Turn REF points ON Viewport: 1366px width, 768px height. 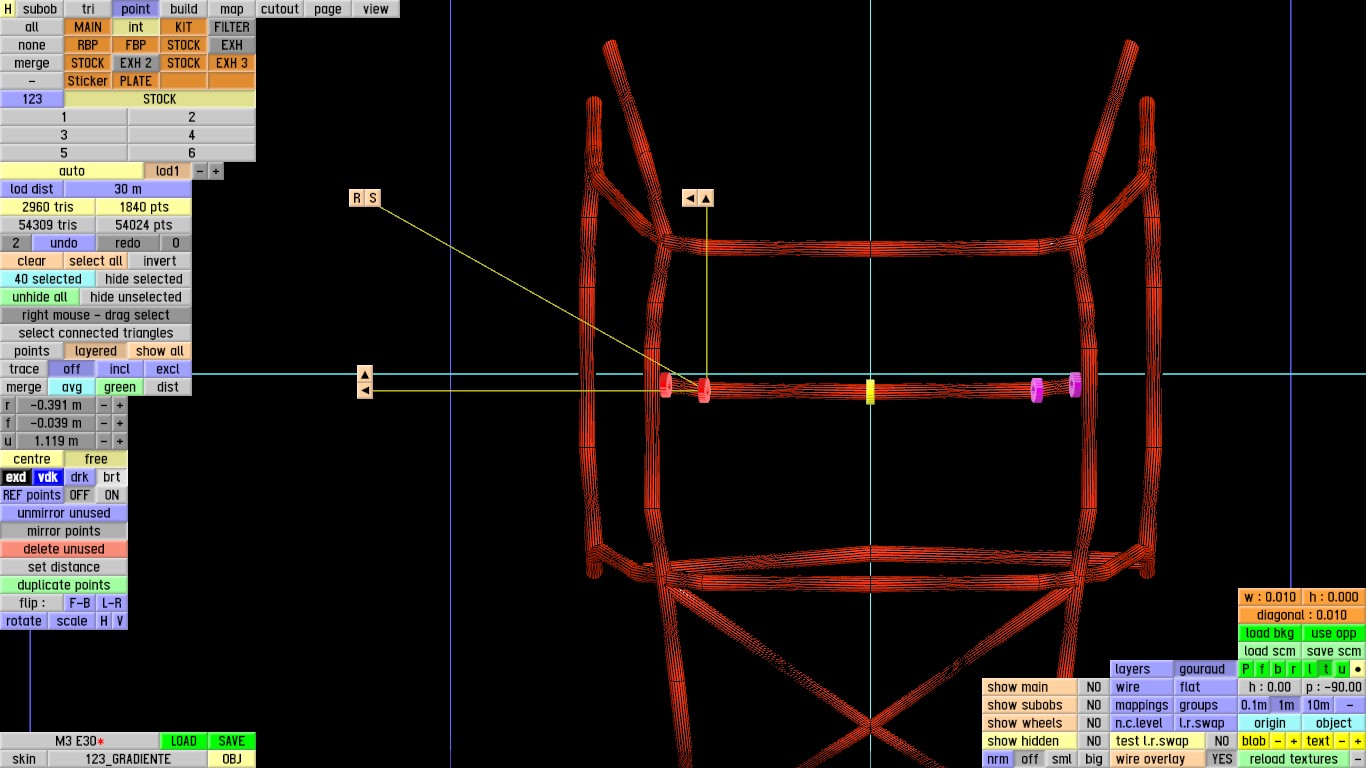[112, 495]
